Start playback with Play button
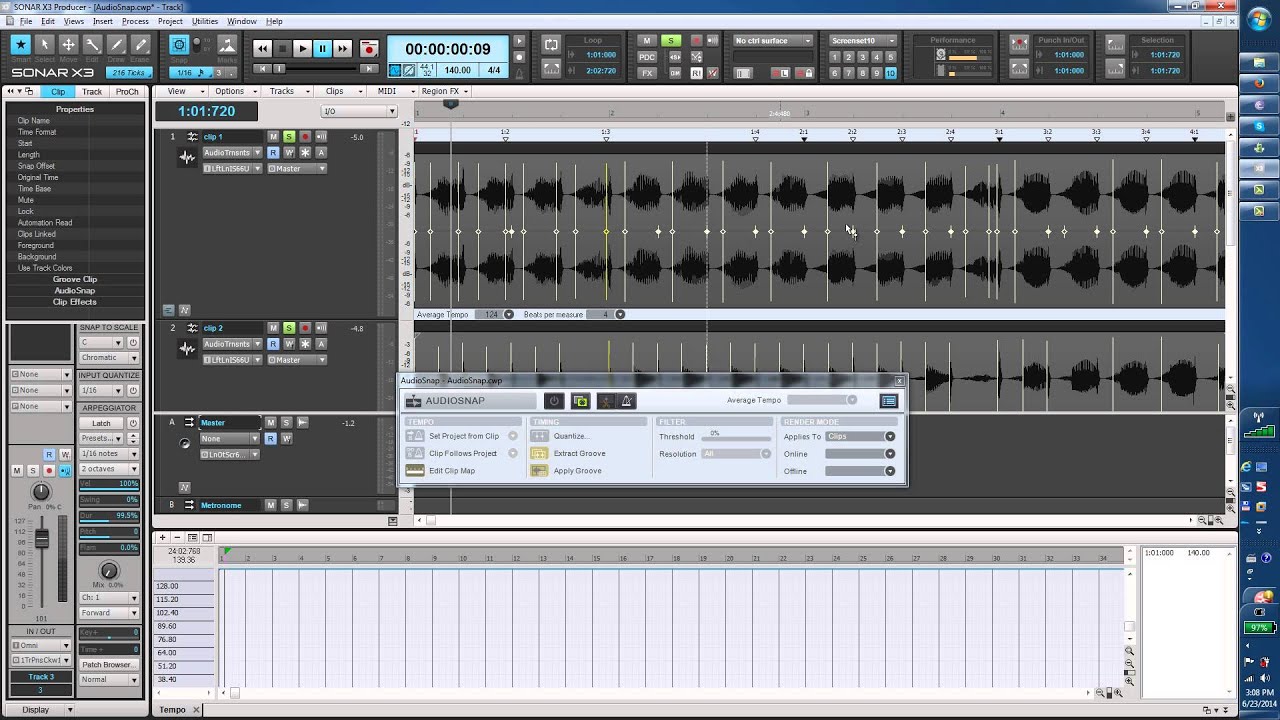This screenshot has height=720, width=1280. coord(302,48)
